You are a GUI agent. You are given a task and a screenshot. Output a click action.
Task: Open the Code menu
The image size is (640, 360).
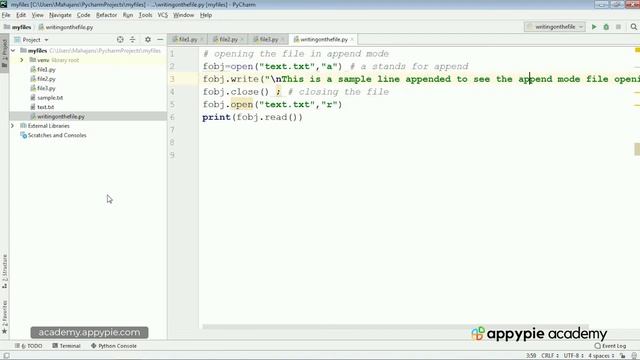click(83, 15)
